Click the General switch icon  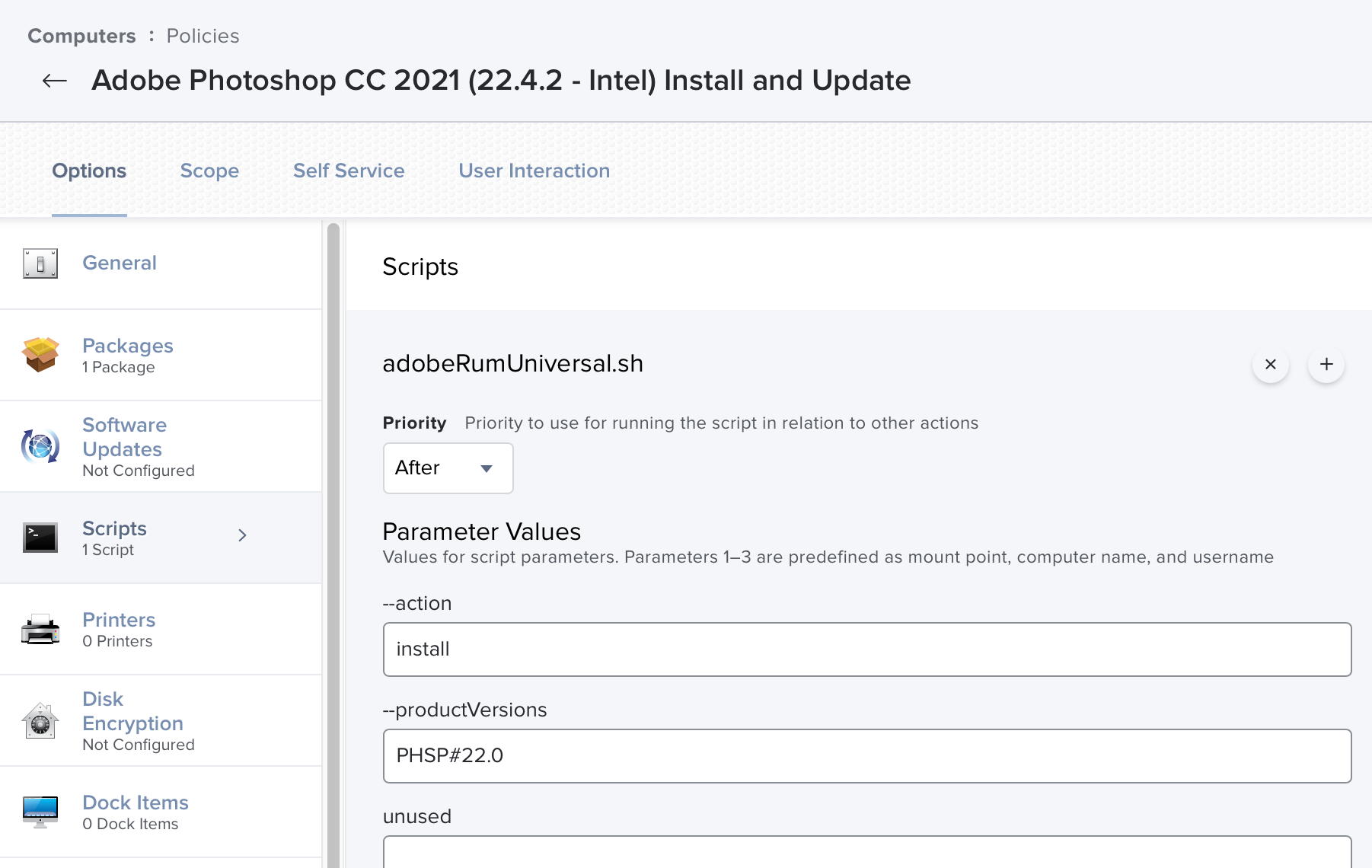(x=40, y=263)
